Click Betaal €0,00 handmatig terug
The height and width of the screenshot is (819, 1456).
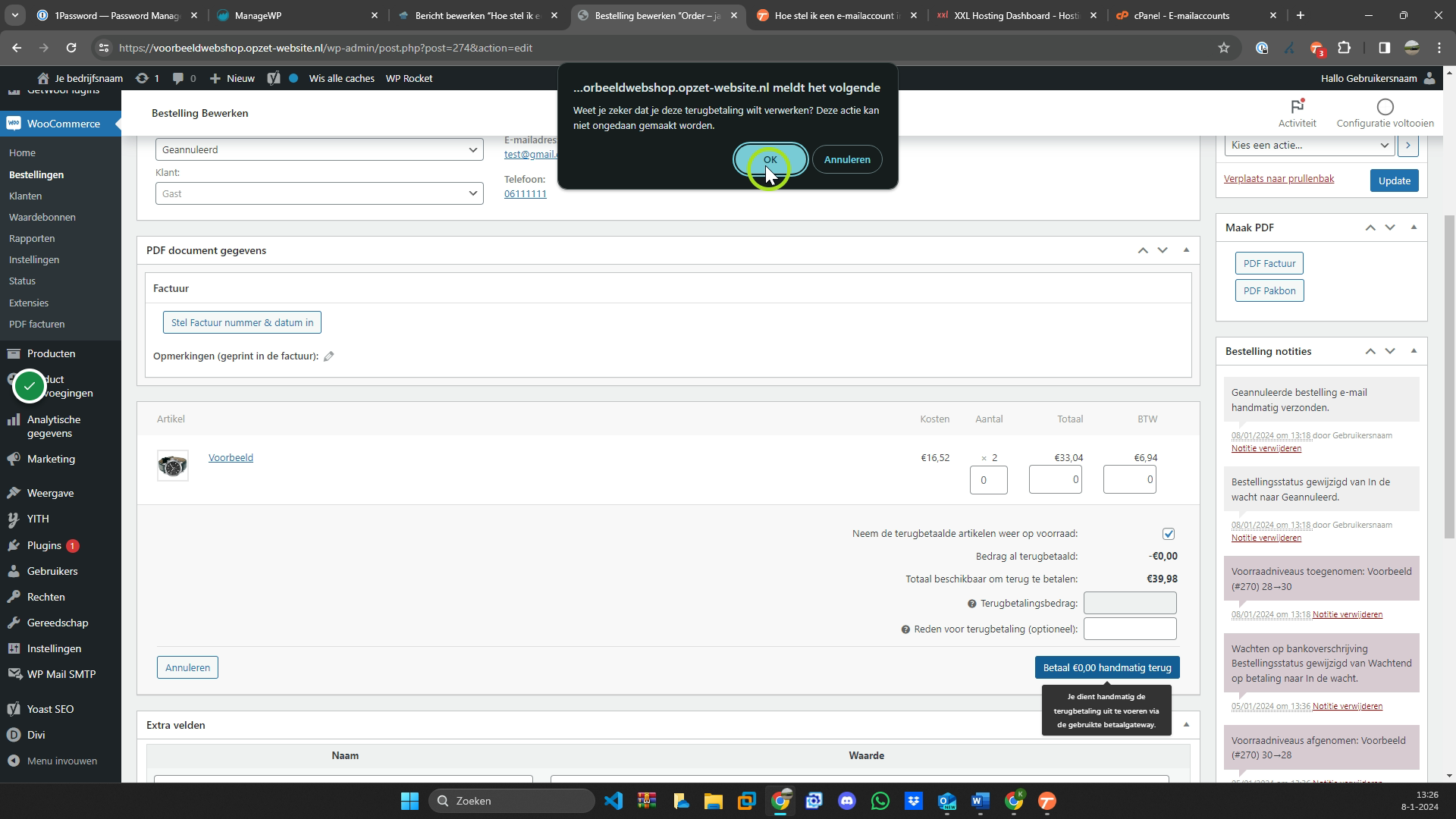1107,667
